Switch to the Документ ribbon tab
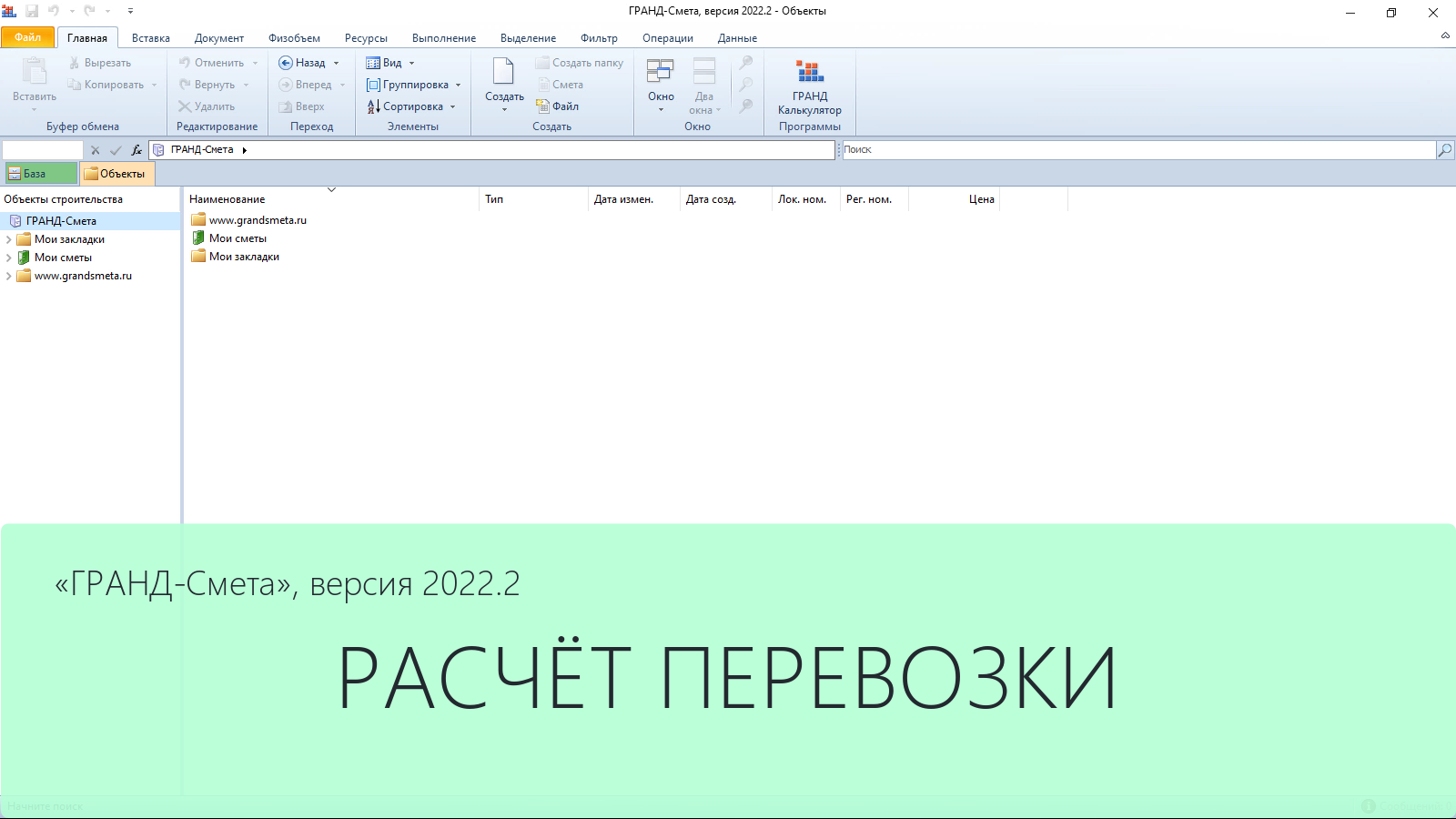This screenshot has height=819, width=1456. (219, 38)
